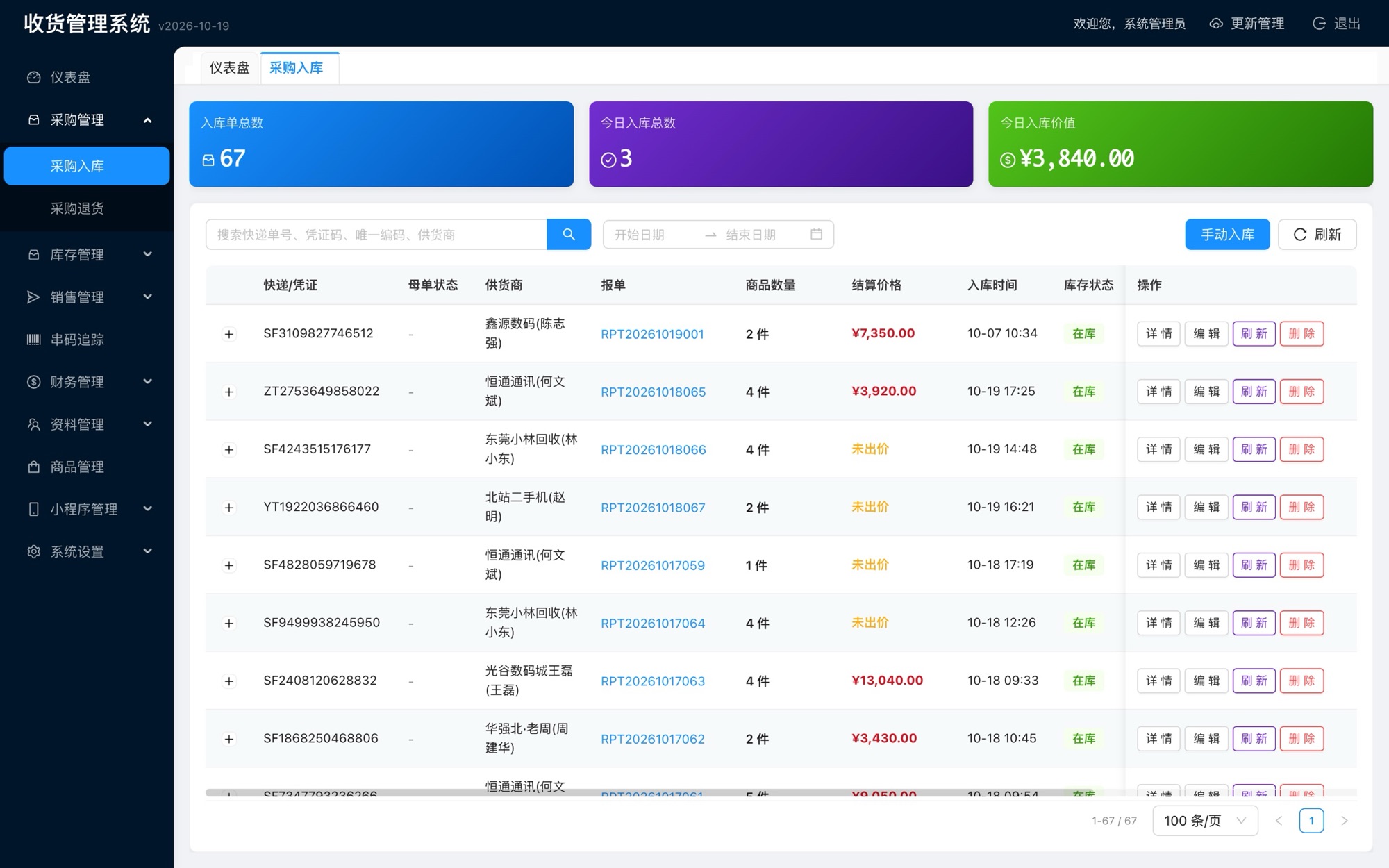Image resolution: width=1389 pixels, height=868 pixels.
Task: Focus the 搜索快递单号 search field
Action: (x=376, y=235)
